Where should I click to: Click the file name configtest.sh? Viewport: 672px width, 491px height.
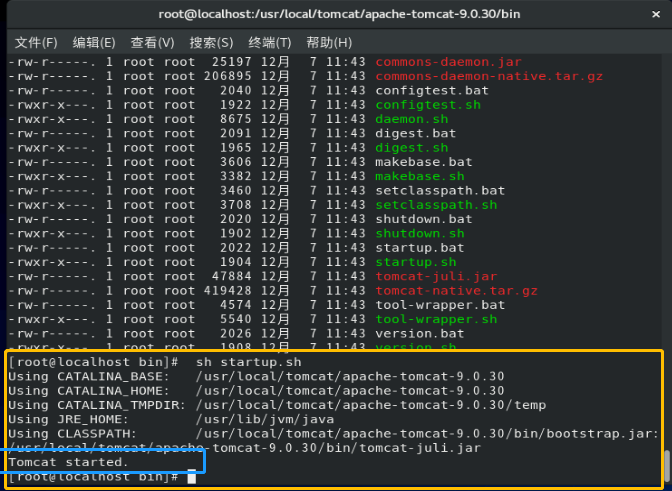point(428,105)
